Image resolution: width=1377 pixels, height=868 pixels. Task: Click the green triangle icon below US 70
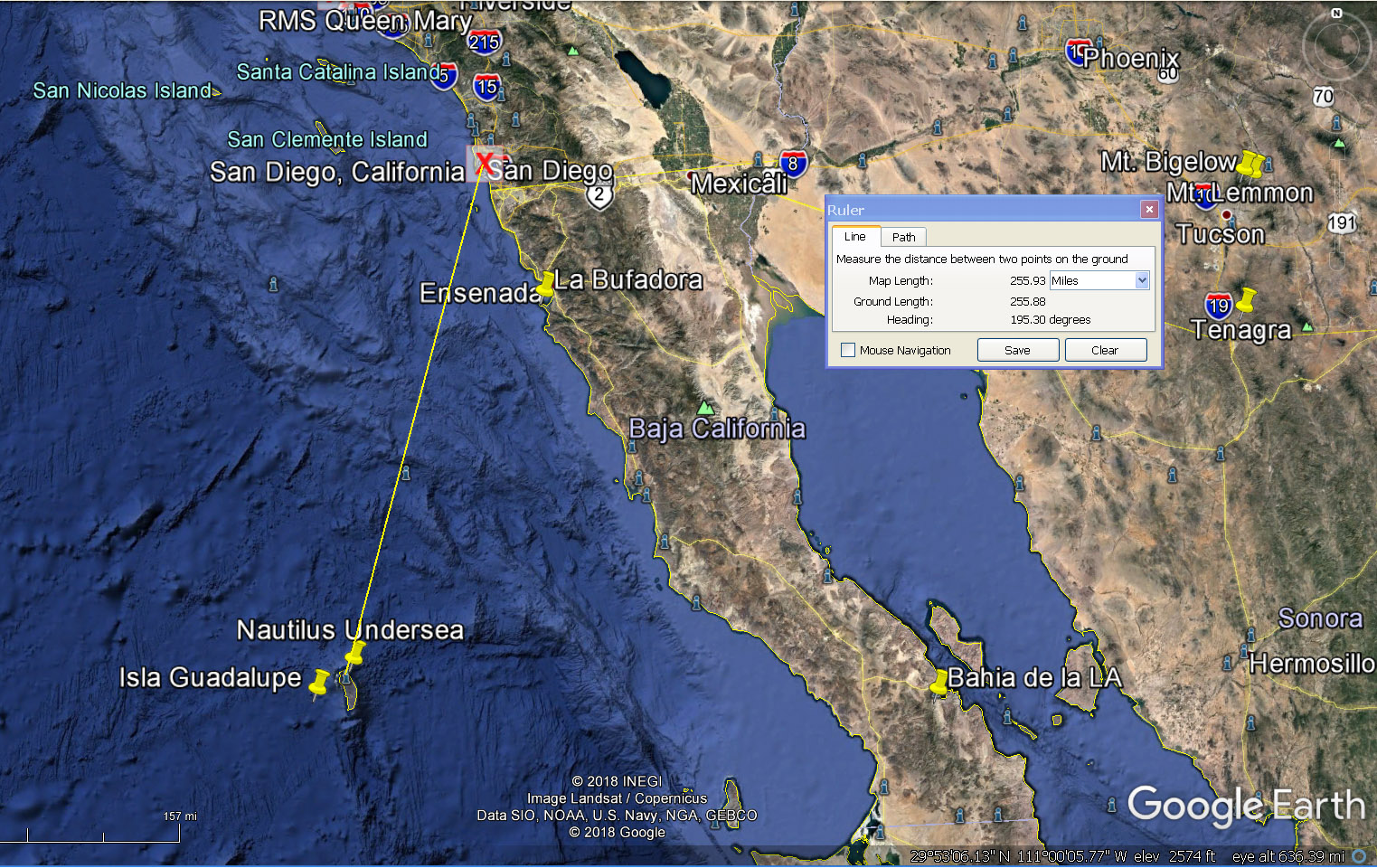point(1339,143)
